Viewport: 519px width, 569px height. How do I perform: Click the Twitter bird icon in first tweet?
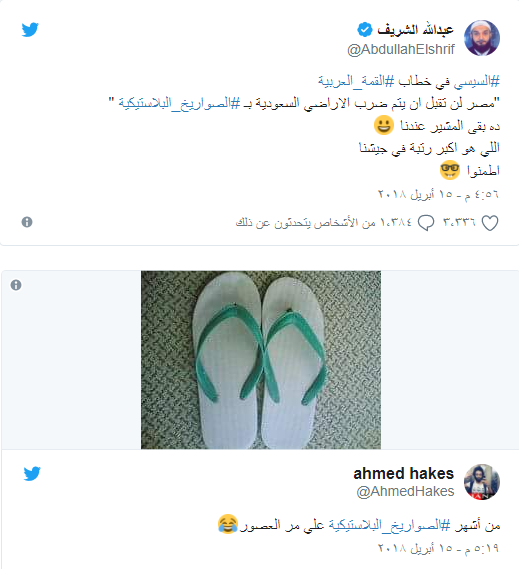30,30
